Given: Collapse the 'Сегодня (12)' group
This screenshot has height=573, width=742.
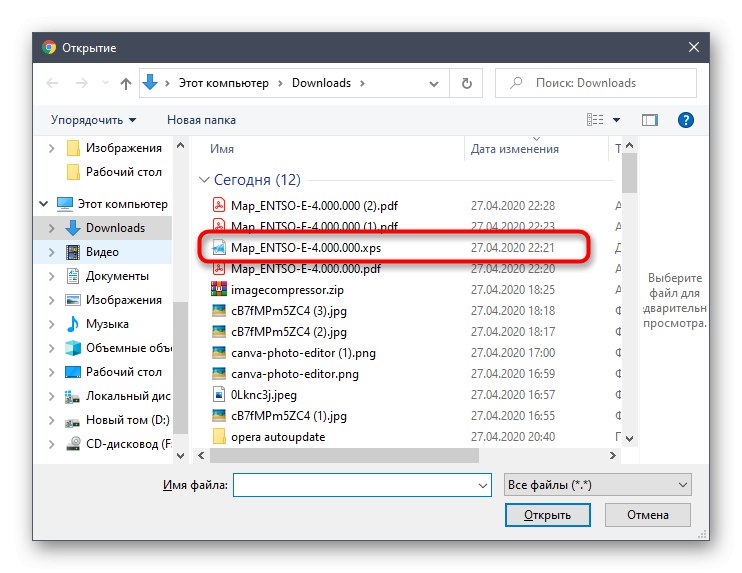Looking at the screenshot, I should 204,180.
